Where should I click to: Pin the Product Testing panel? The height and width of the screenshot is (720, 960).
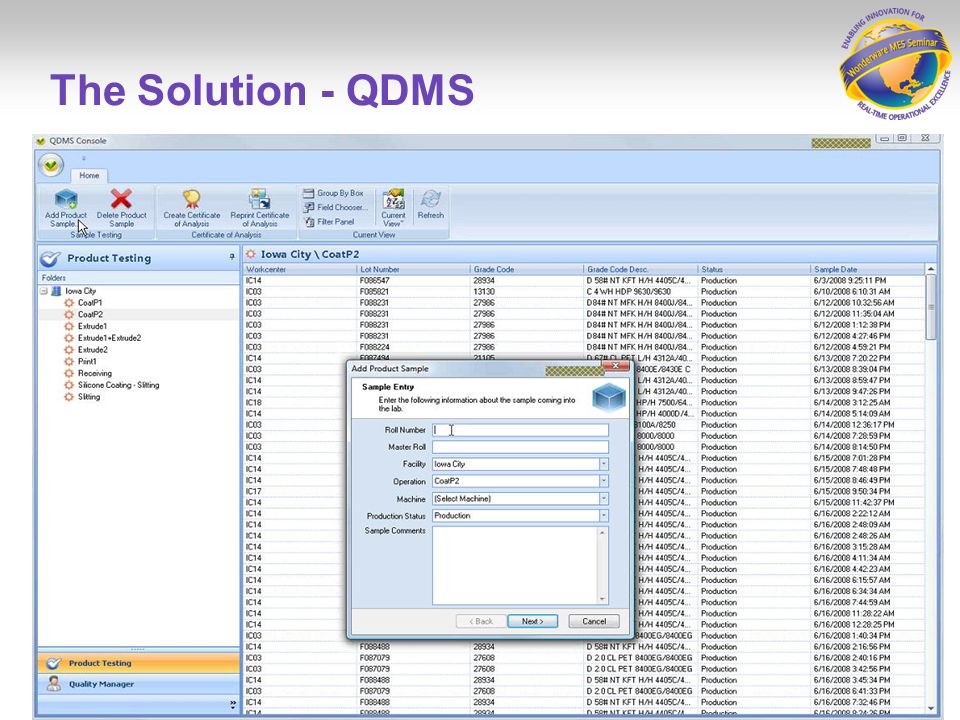pos(232,257)
